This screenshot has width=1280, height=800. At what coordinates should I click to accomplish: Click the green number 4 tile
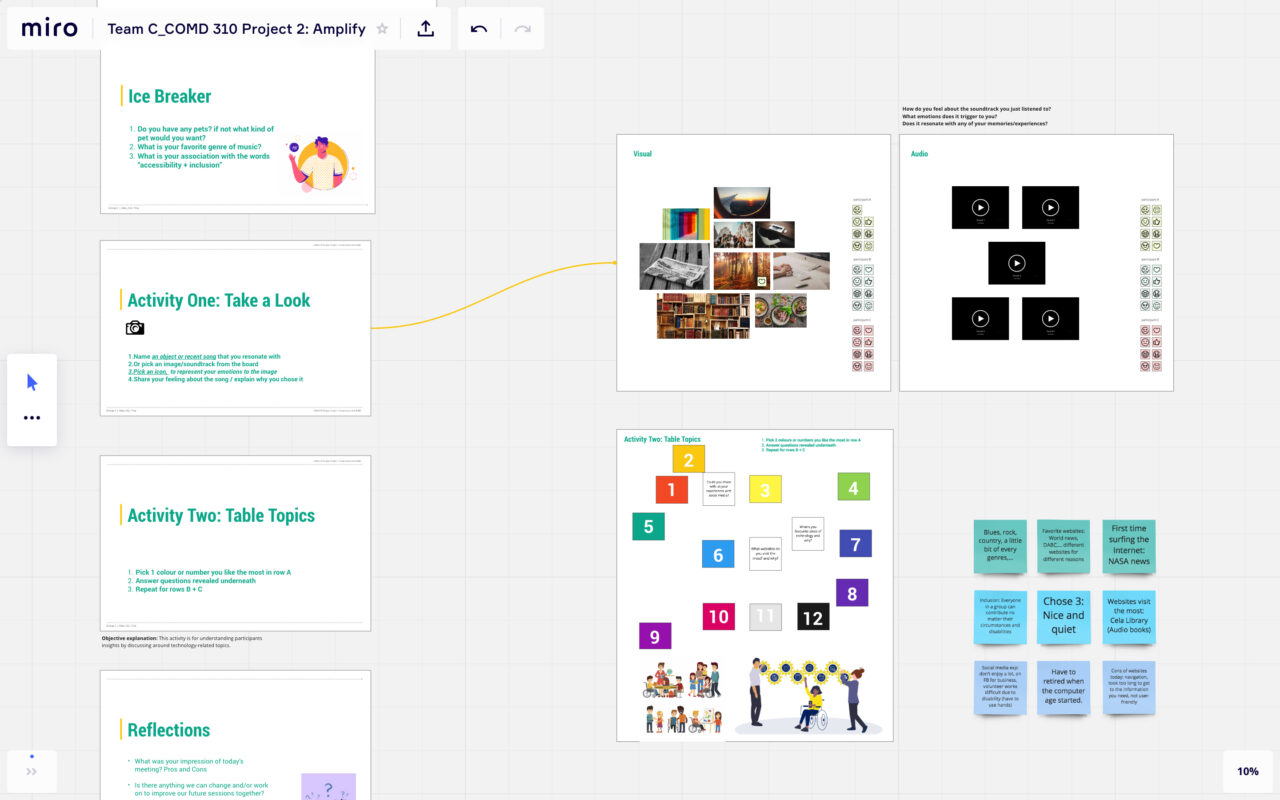[853, 488]
